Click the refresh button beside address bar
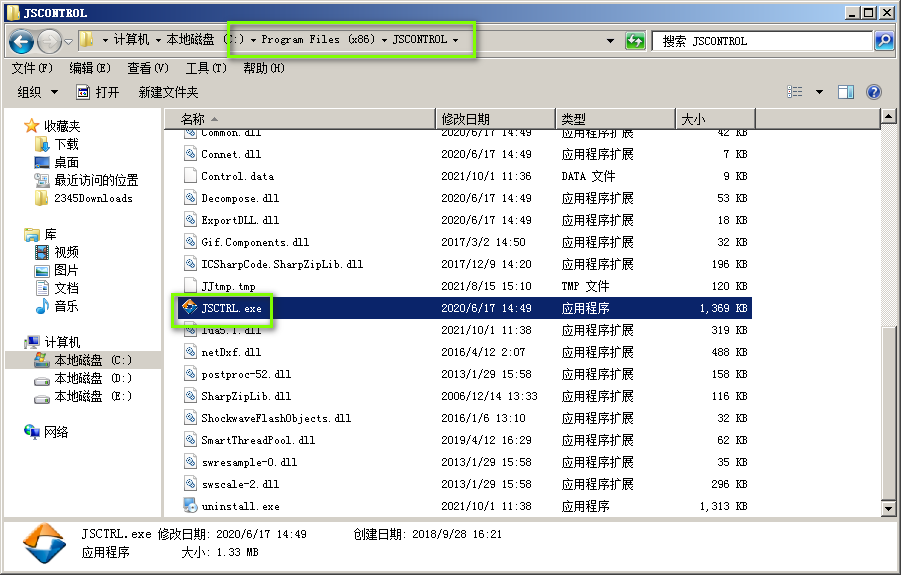 [x=635, y=41]
